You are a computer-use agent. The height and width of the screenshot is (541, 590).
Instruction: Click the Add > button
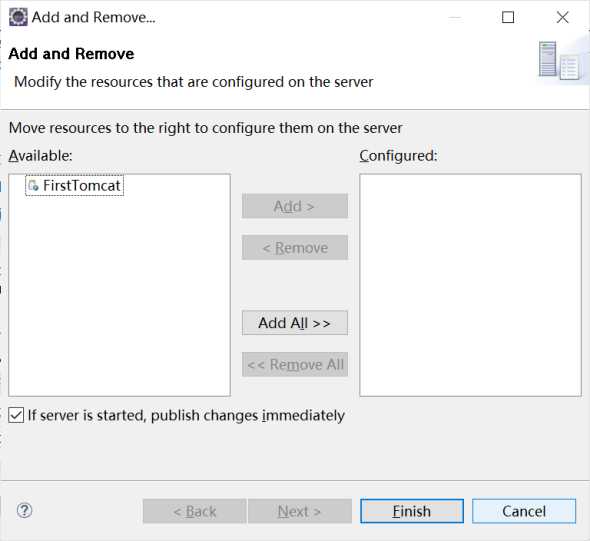click(x=295, y=206)
